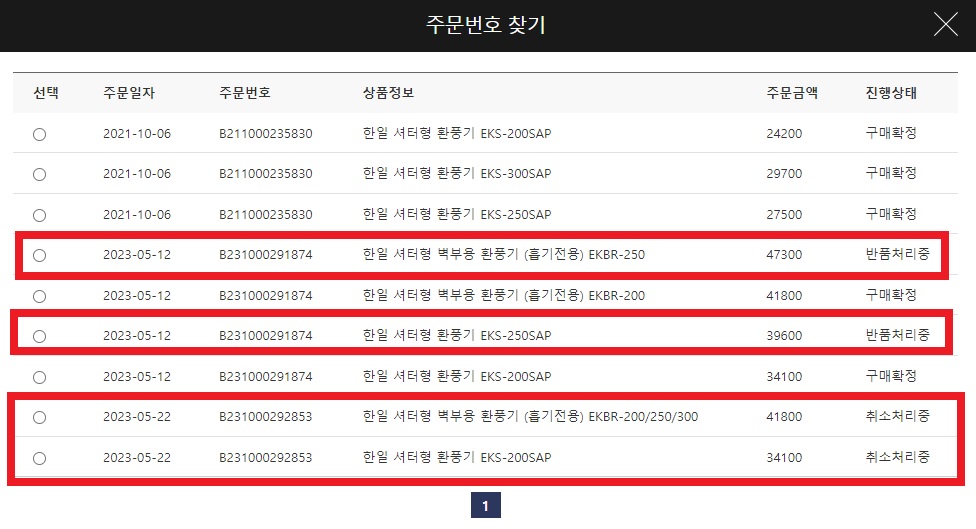
Task: Click order number B231000292853 in EKBR-200/250/300 row
Action: [x=266, y=416]
